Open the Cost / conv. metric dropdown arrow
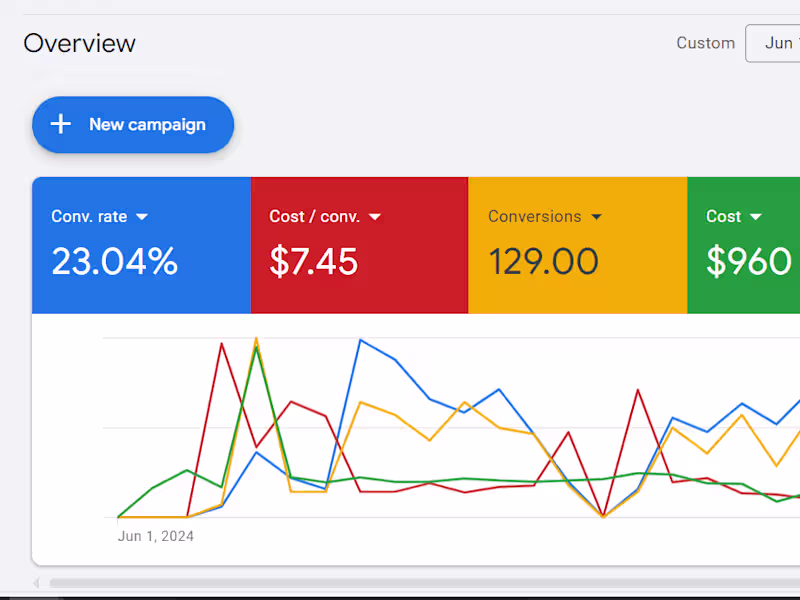The image size is (800, 600). [374, 217]
